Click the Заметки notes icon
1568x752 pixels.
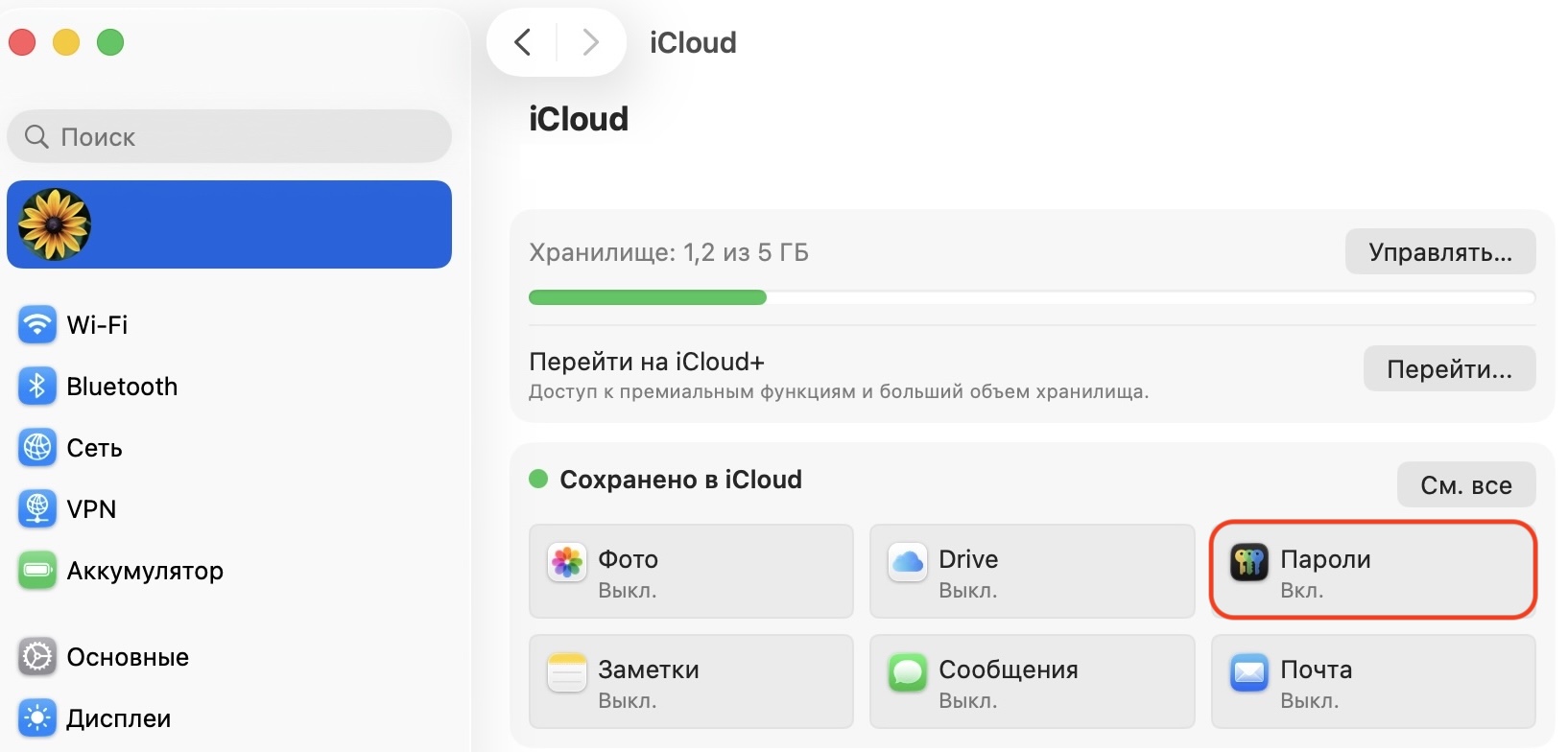pyautogui.click(x=567, y=672)
